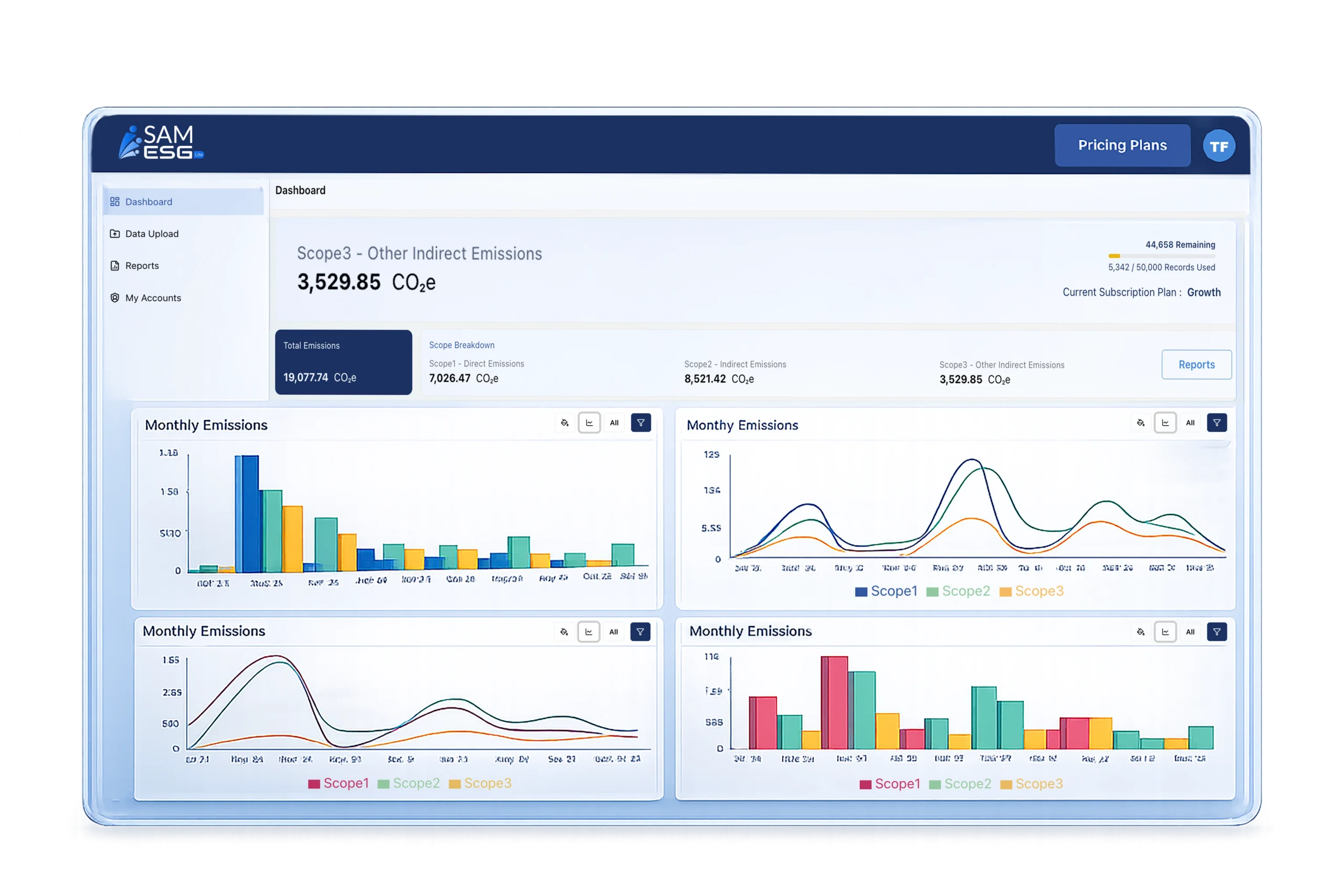Open the Reports sidebar icon
Screen dimensions: 1344x896
(x=115, y=265)
